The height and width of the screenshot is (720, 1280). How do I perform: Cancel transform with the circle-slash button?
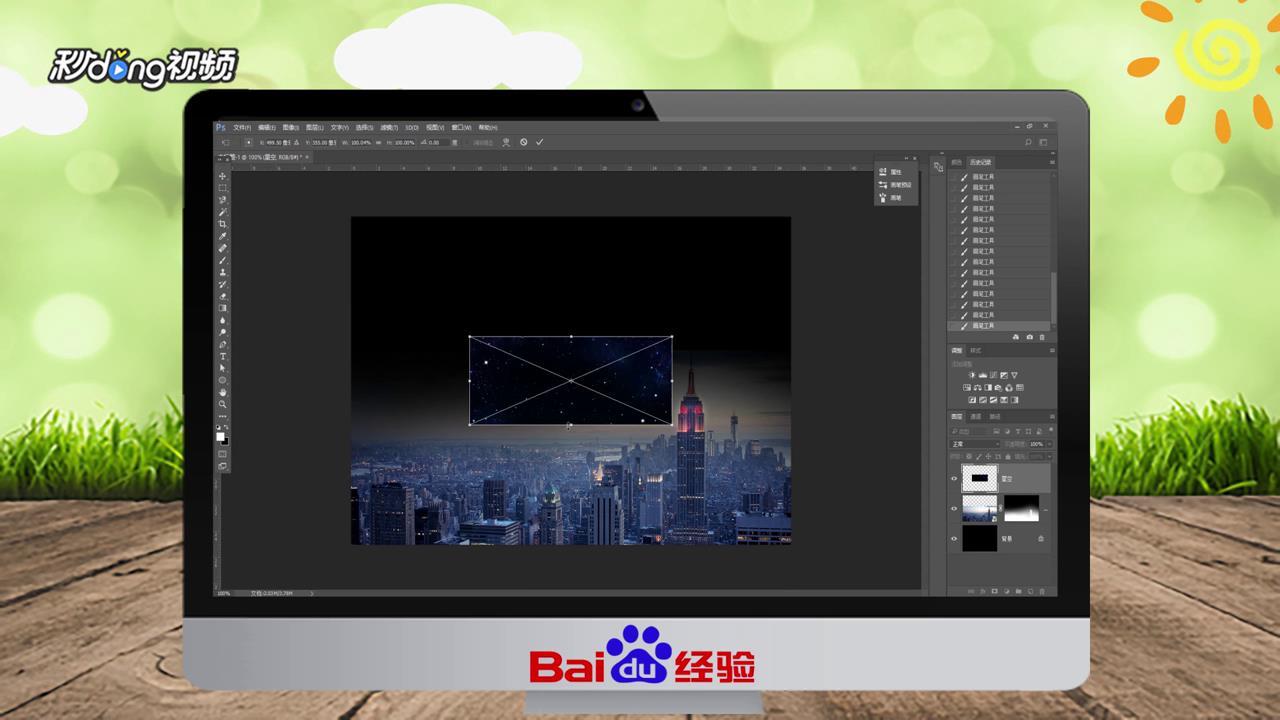[523, 141]
